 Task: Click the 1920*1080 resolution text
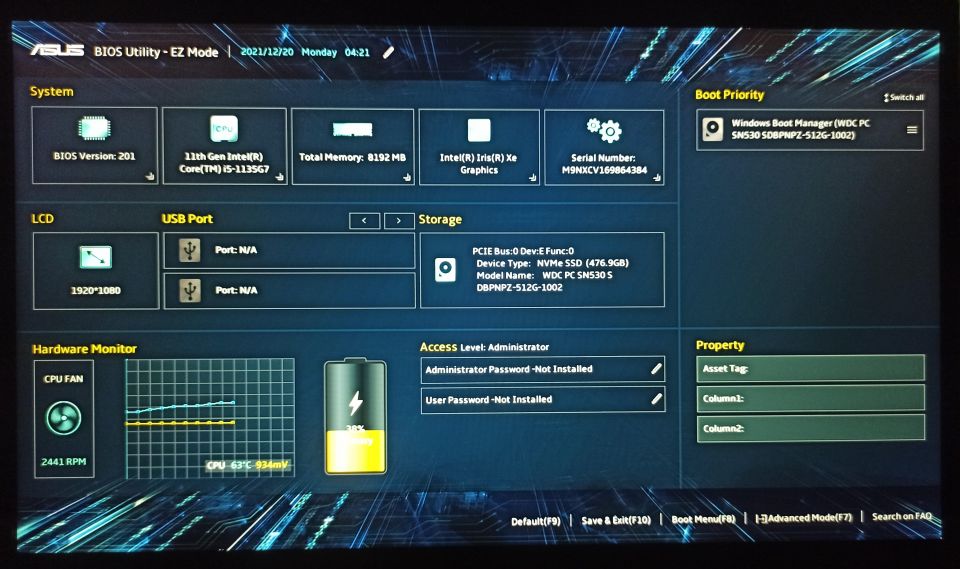tap(96, 290)
